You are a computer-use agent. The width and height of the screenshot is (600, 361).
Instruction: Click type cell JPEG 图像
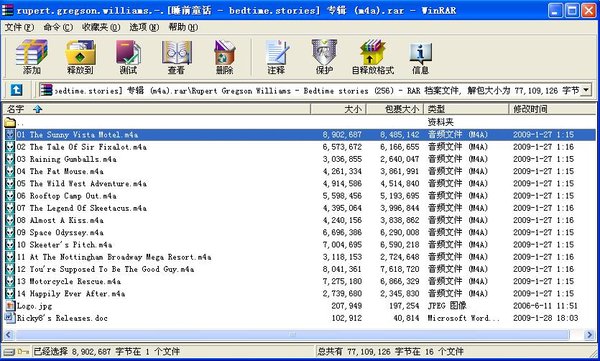pyautogui.click(x=447, y=306)
